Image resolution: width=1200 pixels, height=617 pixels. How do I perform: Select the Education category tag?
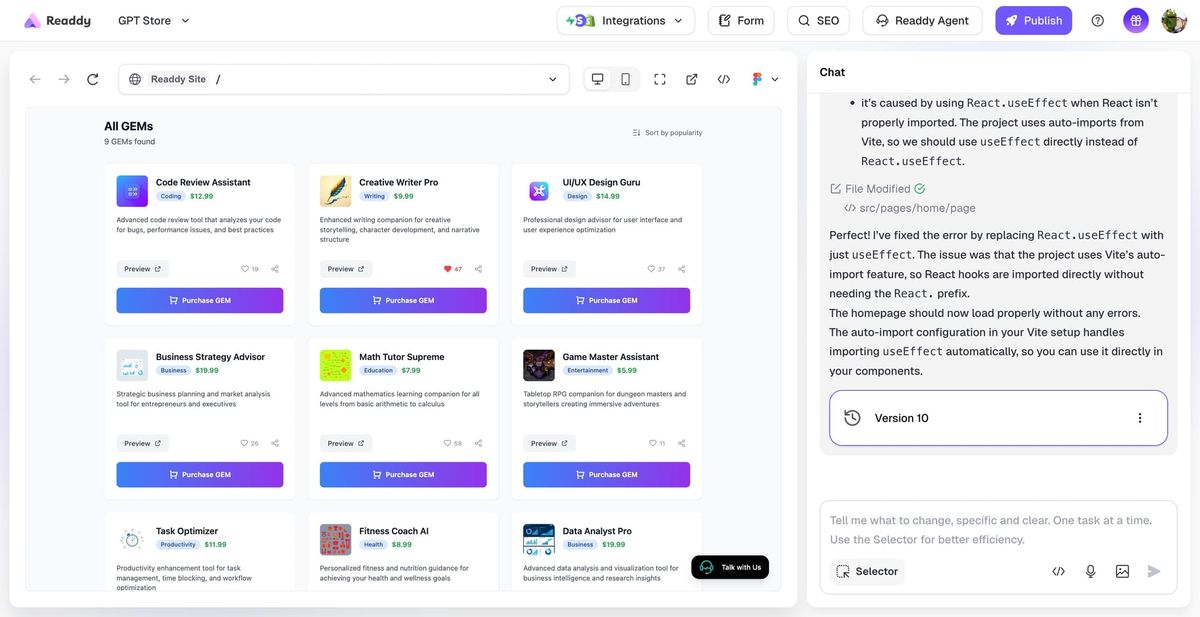pyautogui.click(x=378, y=370)
